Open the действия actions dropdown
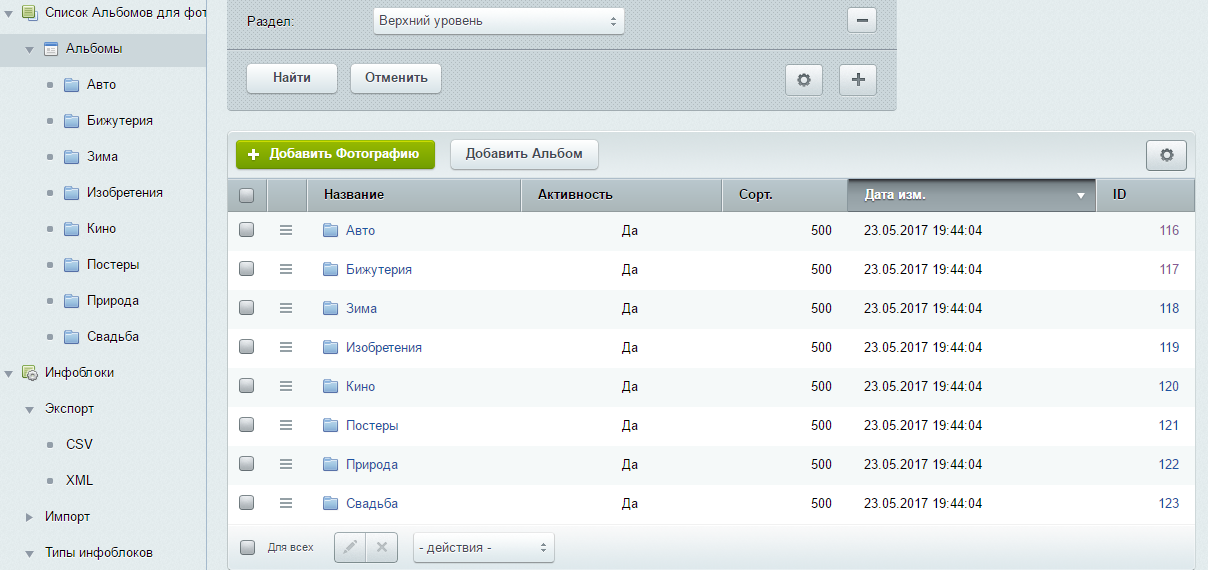This screenshot has width=1208, height=570. tap(483, 548)
